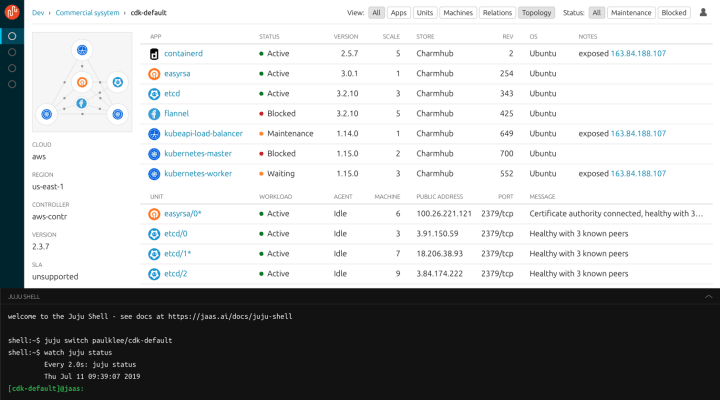Image resolution: width=720 pixels, height=400 pixels.
Task: Open the exposed IP link for kubeapi-load-balancer
Action: click(x=638, y=134)
